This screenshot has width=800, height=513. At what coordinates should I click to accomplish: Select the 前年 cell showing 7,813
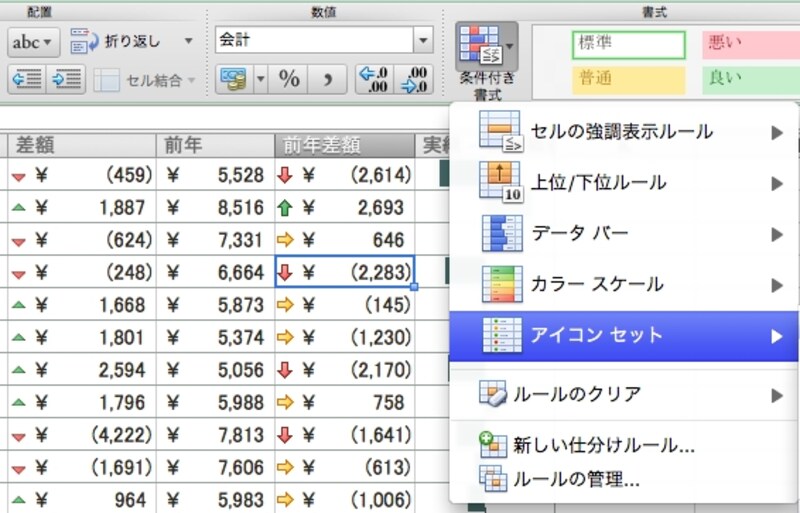coord(215,435)
